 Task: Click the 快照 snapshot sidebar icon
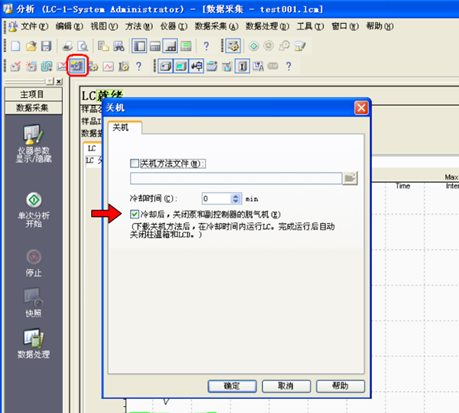click(x=34, y=302)
